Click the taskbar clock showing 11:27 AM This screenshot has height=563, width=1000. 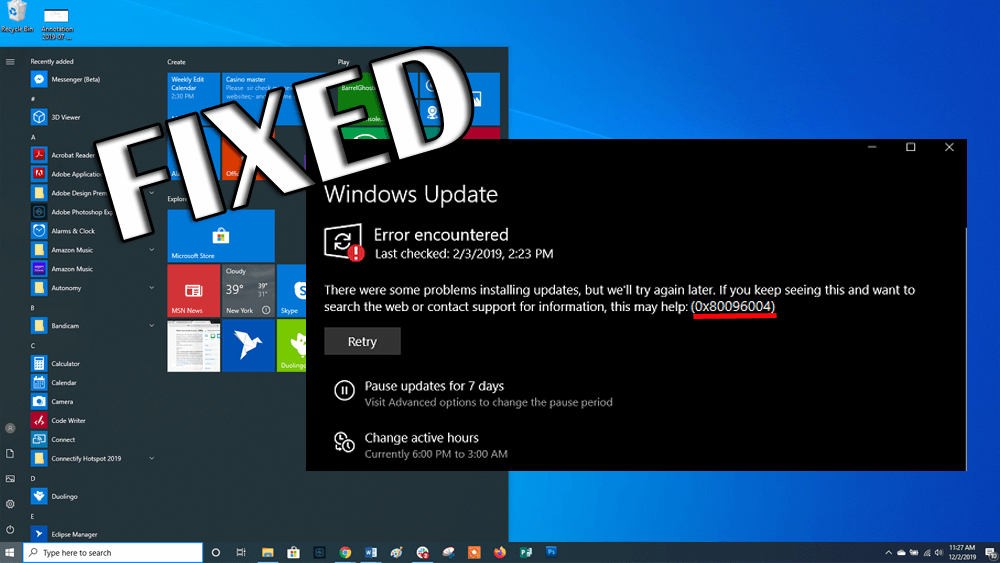pyautogui.click(x=962, y=552)
